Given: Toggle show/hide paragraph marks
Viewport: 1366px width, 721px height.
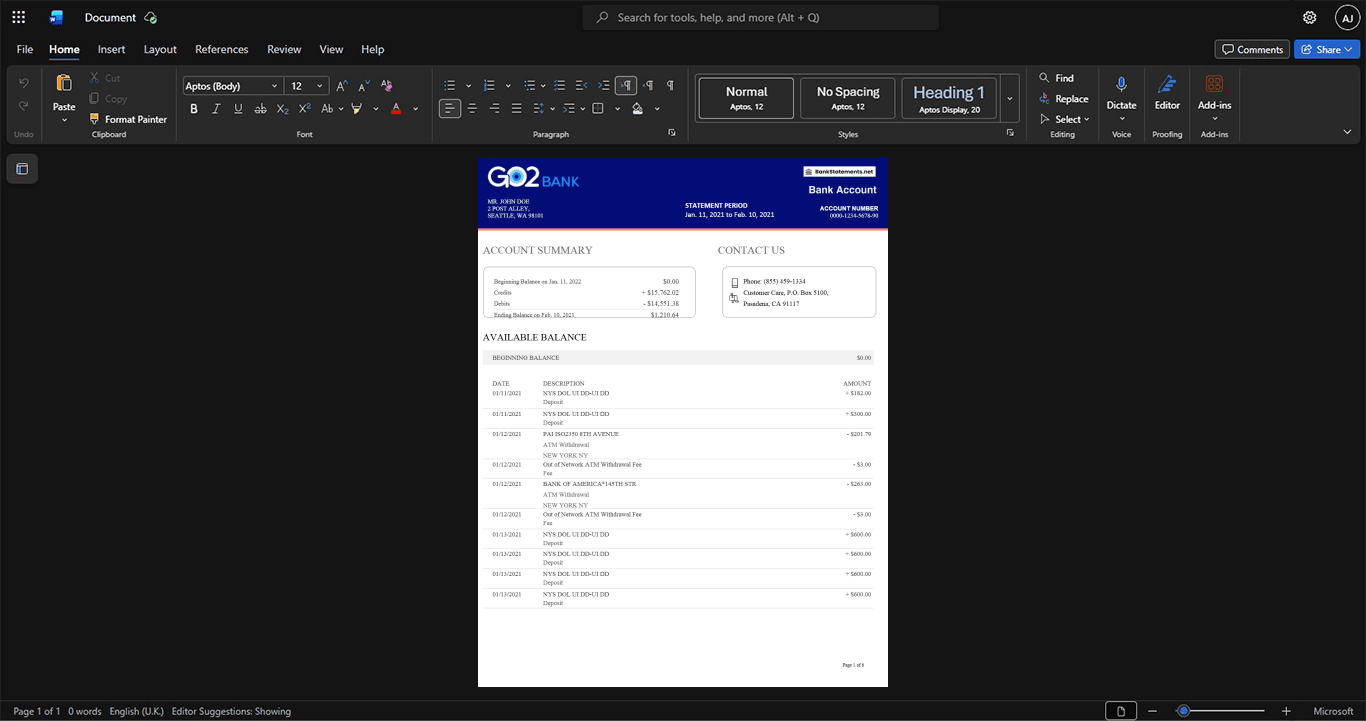Looking at the screenshot, I should pyautogui.click(x=670, y=86).
